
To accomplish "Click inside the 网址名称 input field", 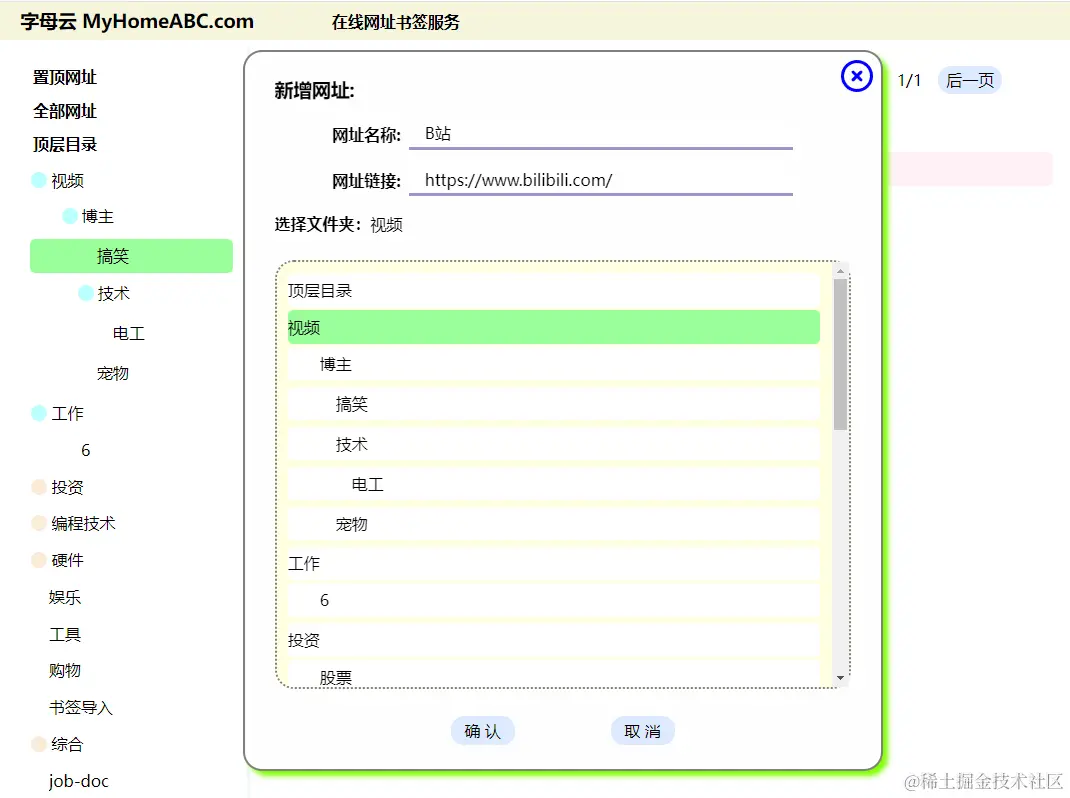I will [x=600, y=132].
